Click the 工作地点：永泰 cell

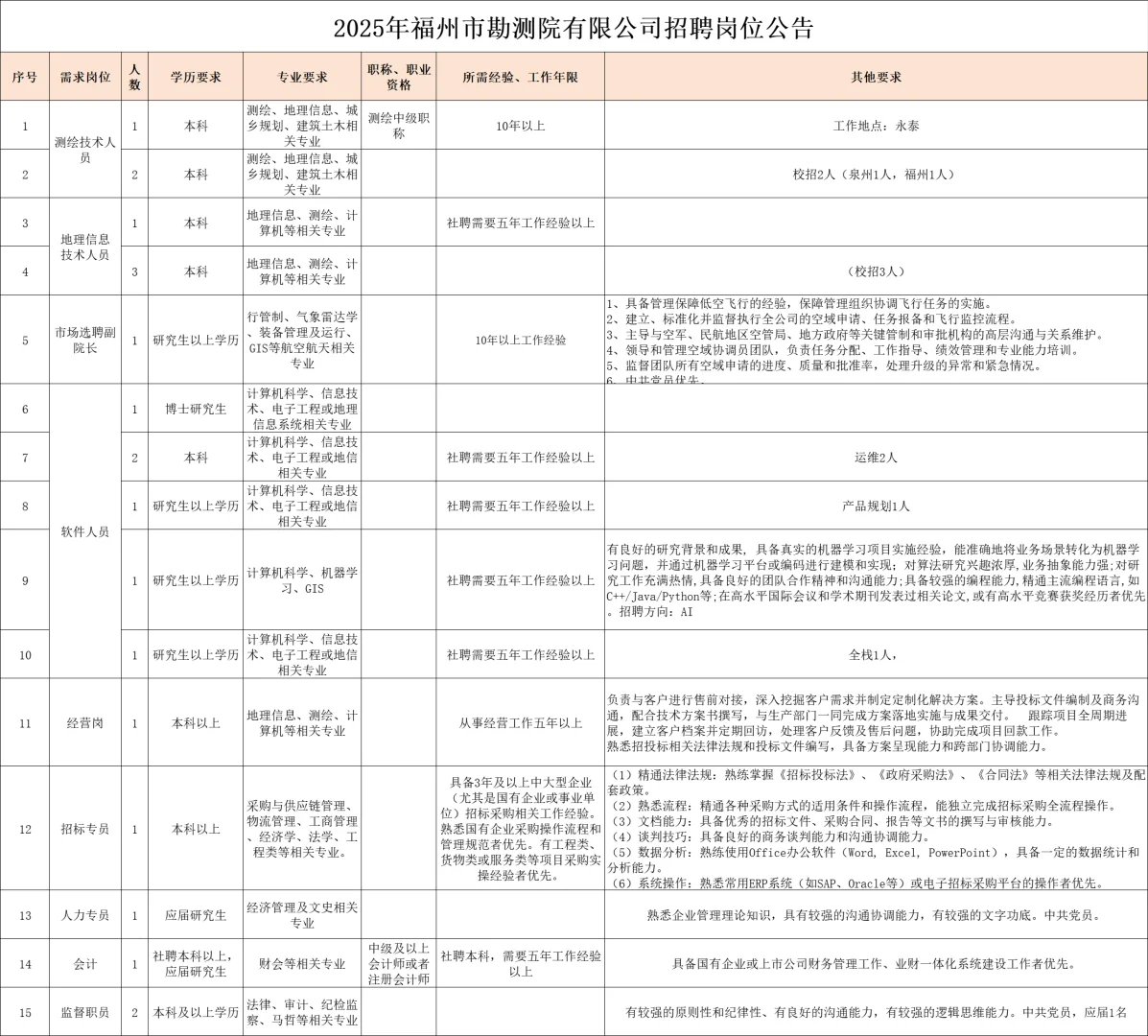pyautogui.click(x=876, y=126)
